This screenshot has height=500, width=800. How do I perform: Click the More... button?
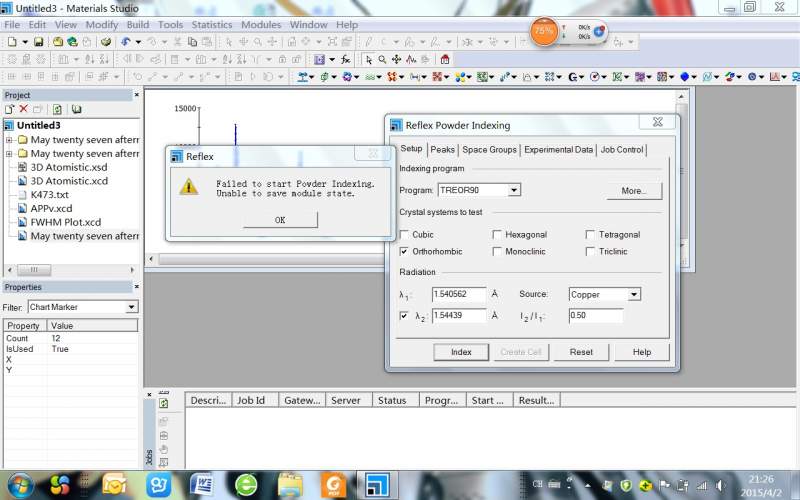pyautogui.click(x=634, y=191)
